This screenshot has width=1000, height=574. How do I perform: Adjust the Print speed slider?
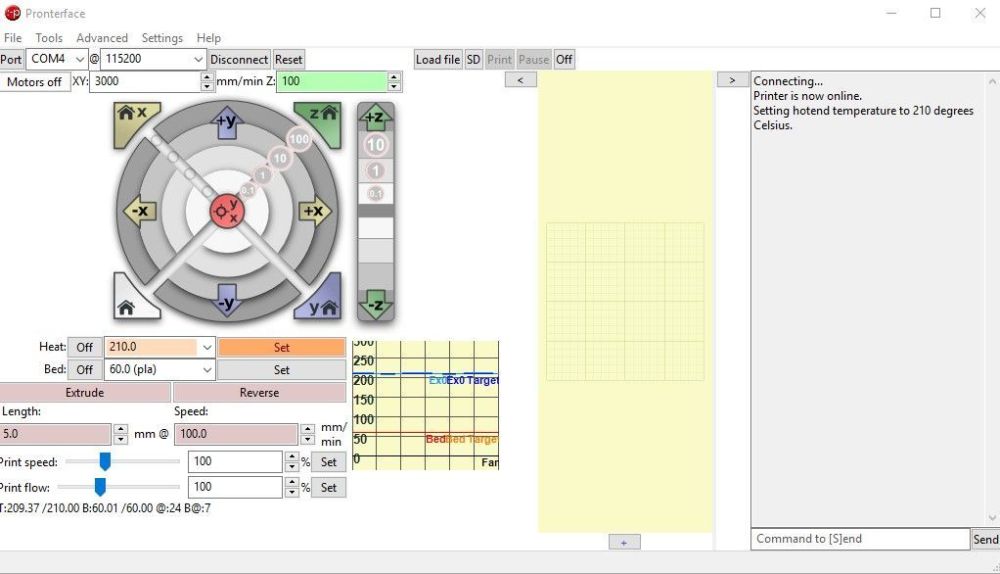[104, 461]
